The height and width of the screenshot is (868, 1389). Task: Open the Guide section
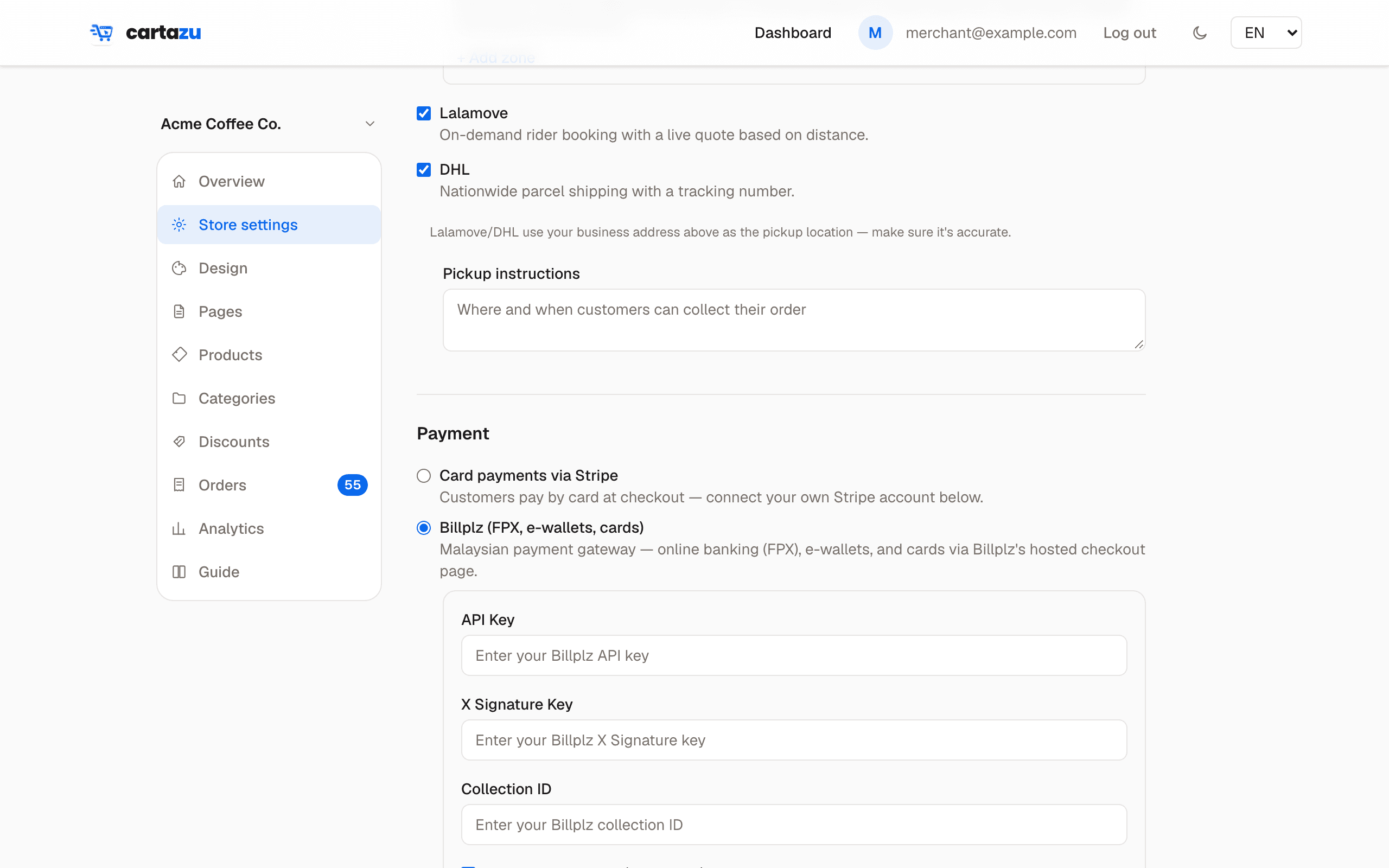(269, 572)
